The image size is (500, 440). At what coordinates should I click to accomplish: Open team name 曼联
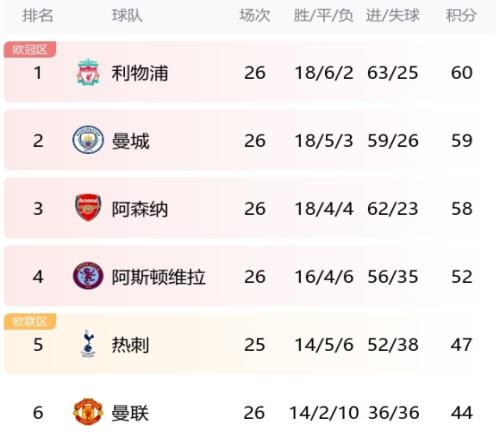(130, 413)
